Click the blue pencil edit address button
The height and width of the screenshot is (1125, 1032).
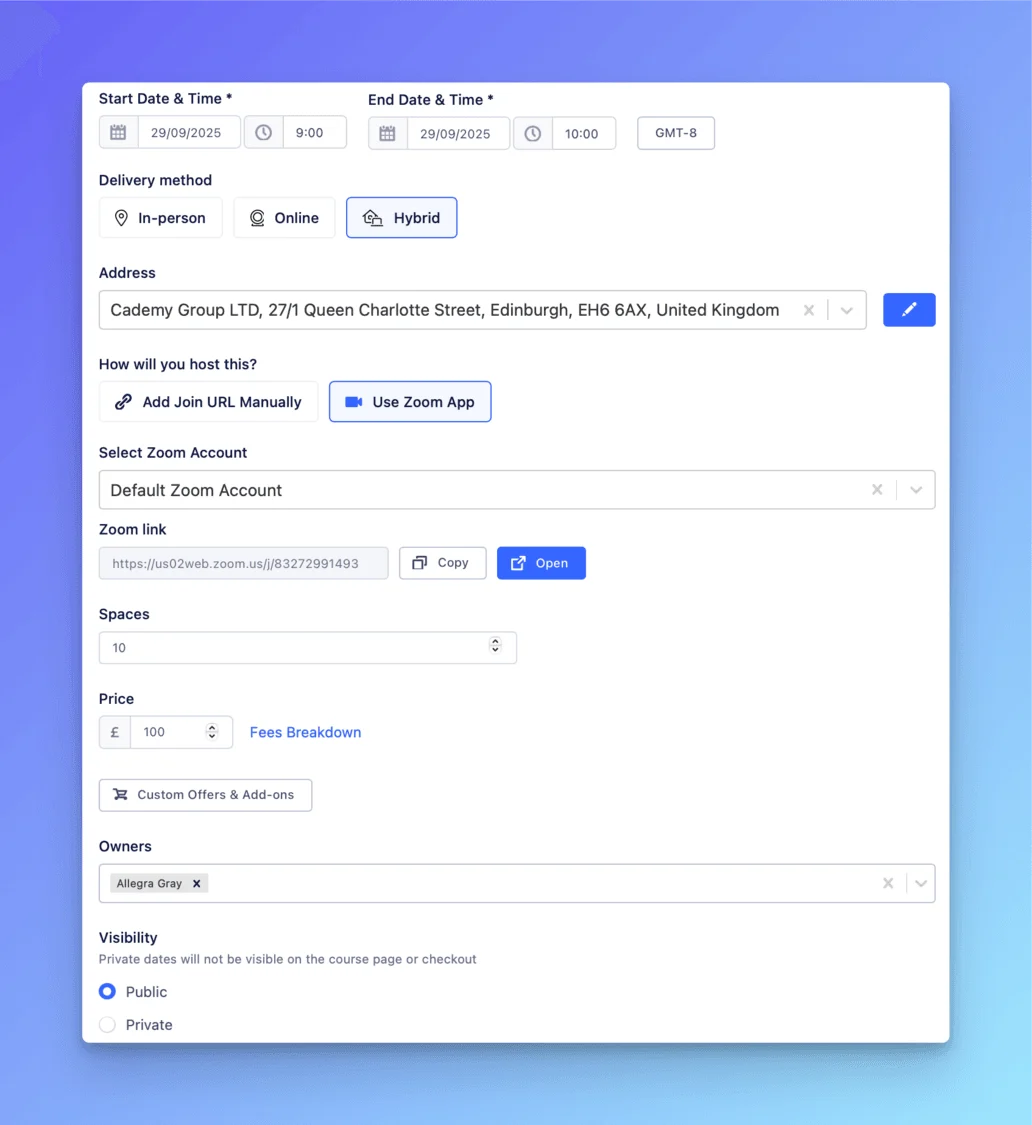[909, 310]
